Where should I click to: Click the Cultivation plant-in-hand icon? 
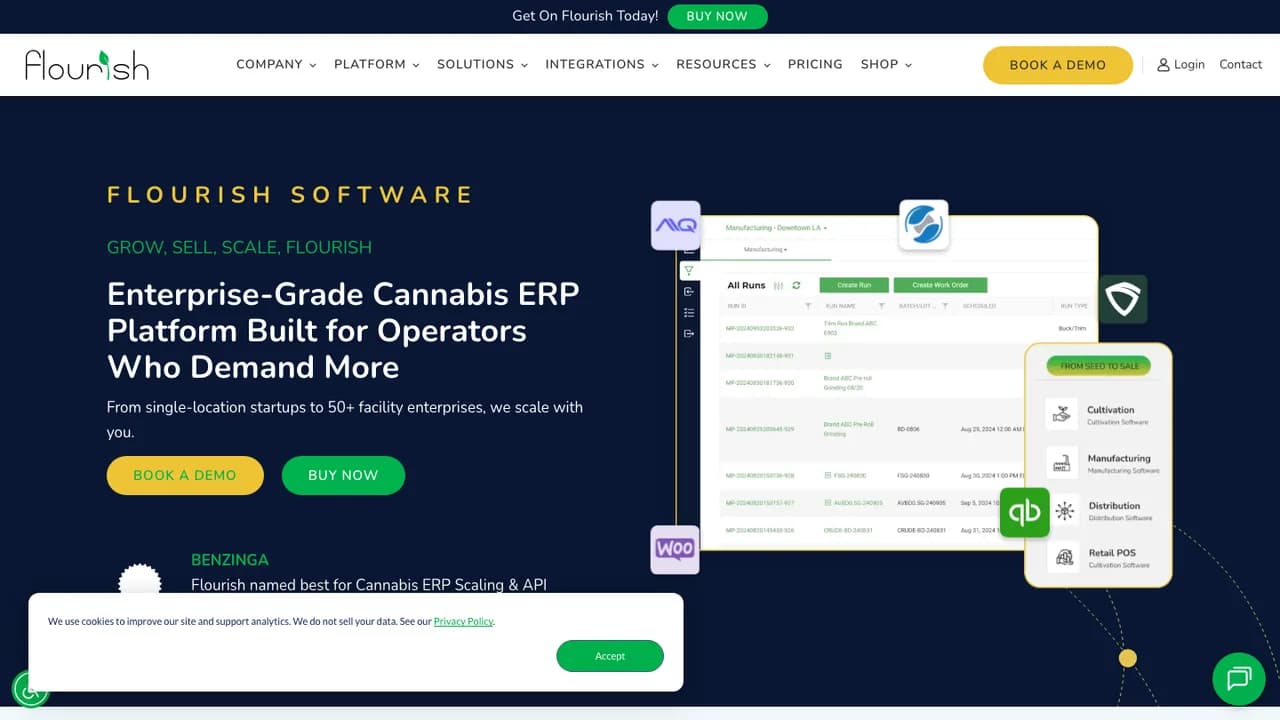click(1062, 414)
